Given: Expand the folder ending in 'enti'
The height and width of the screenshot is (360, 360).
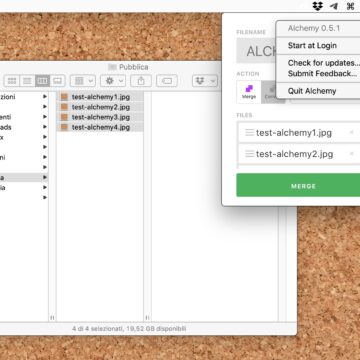Looking at the screenshot, I should tap(45, 117).
